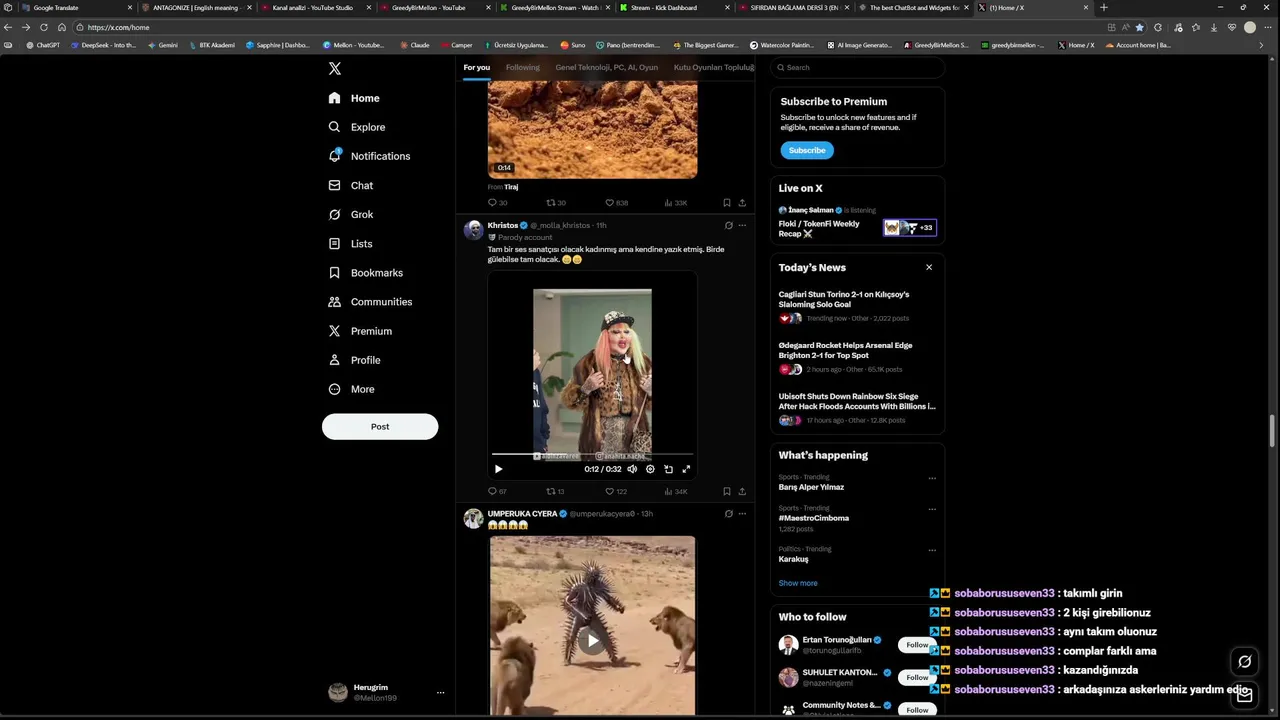The height and width of the screenshot is (720, 1280).
Task: Repost the Khristos post
Action: [x=555, y=491]
